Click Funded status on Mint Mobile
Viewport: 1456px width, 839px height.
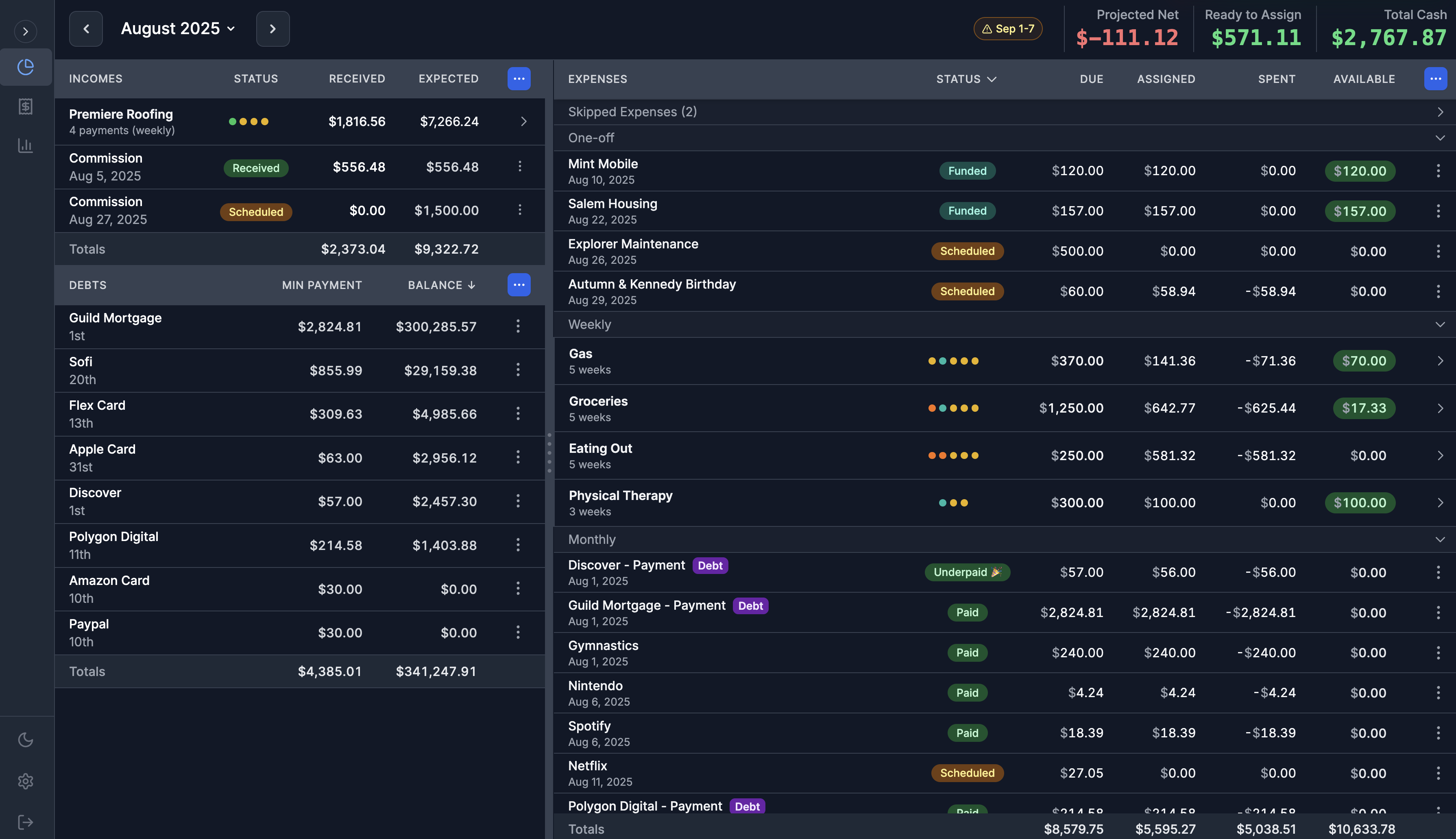(x=967, y=171)
